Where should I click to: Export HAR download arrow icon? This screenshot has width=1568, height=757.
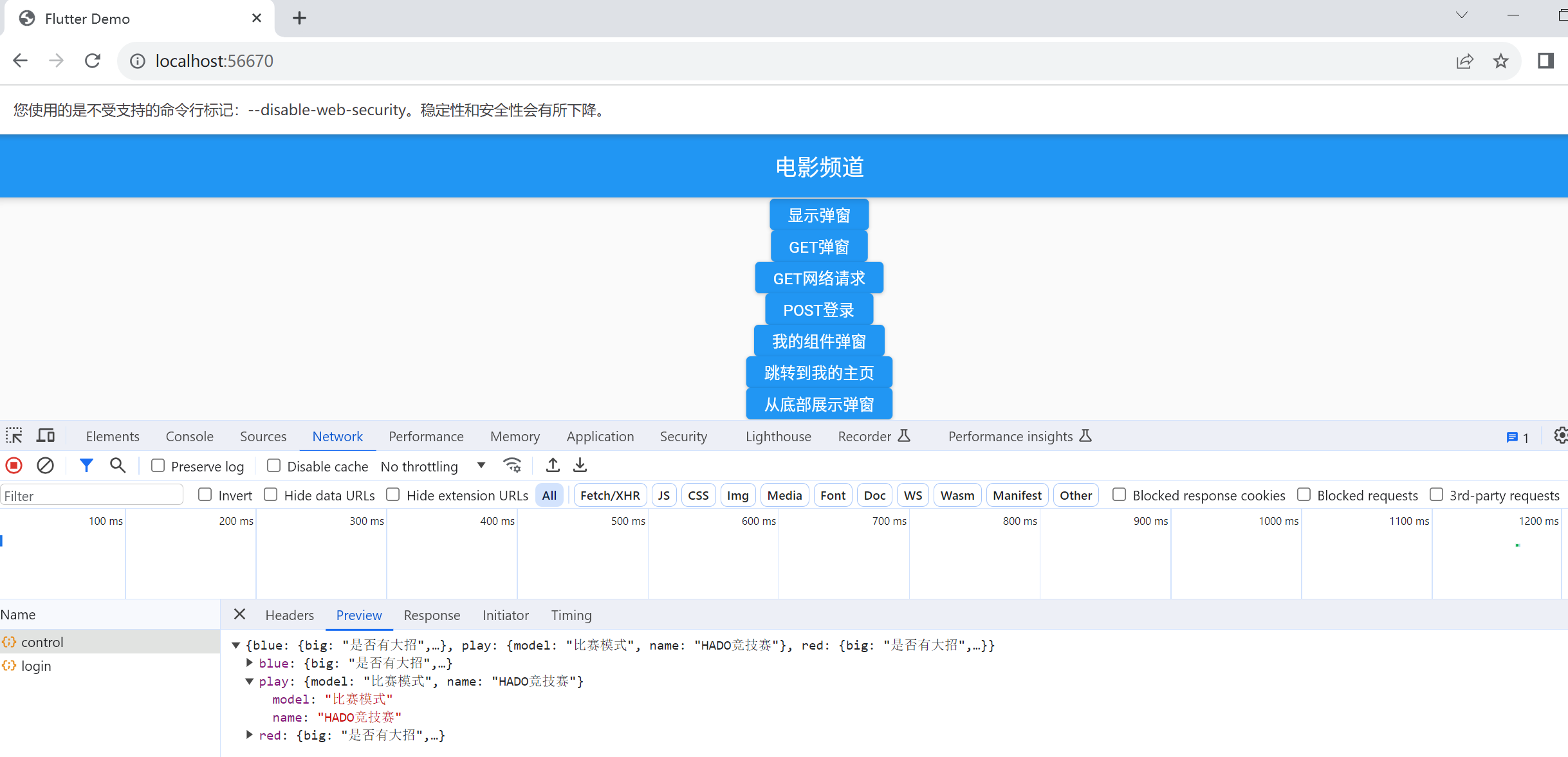click(580, 466)
